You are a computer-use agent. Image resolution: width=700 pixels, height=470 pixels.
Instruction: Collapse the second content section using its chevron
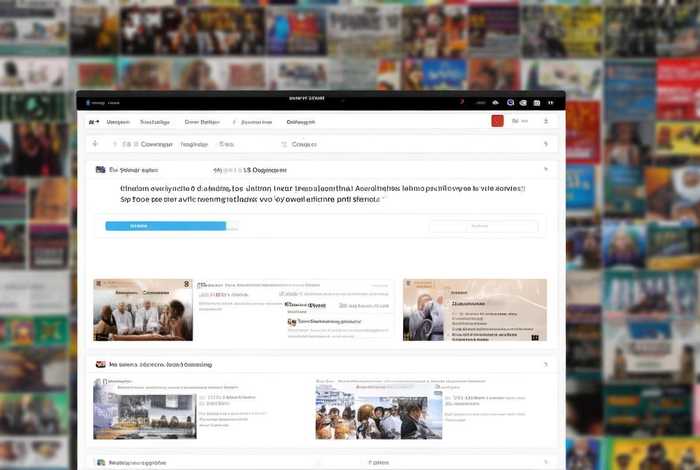pos(545,365)
